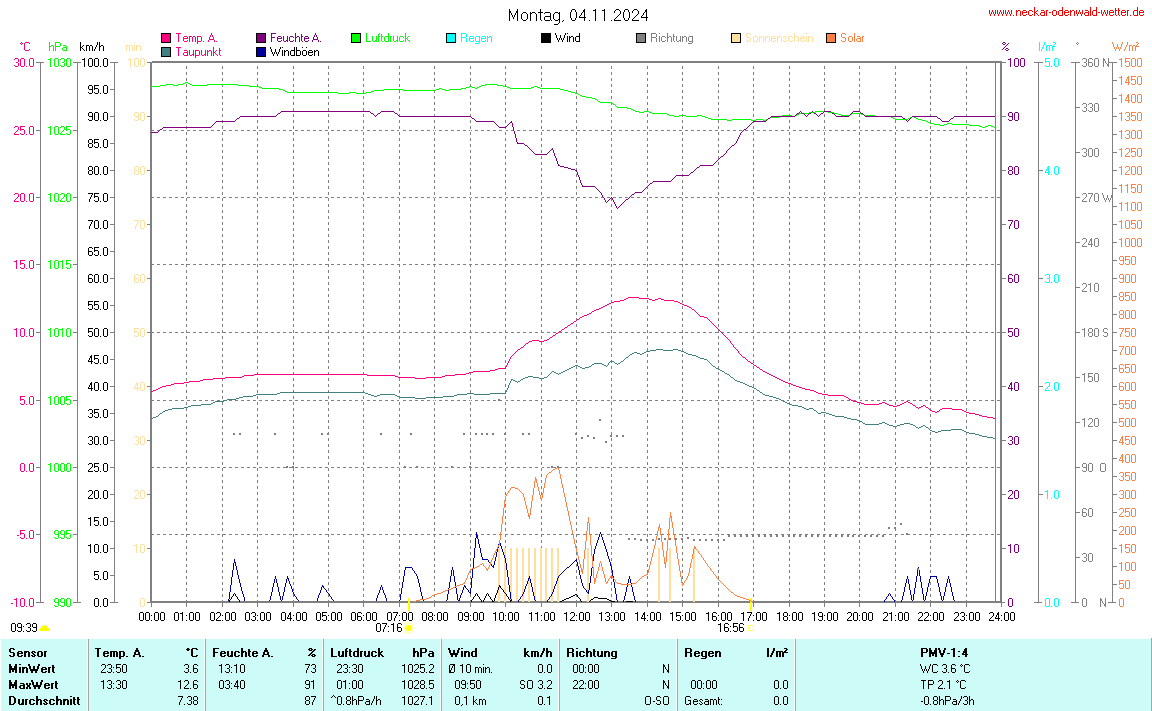Click the yellow icon next to 09:39
The image size is (1152, 711).
coord(45,628)
